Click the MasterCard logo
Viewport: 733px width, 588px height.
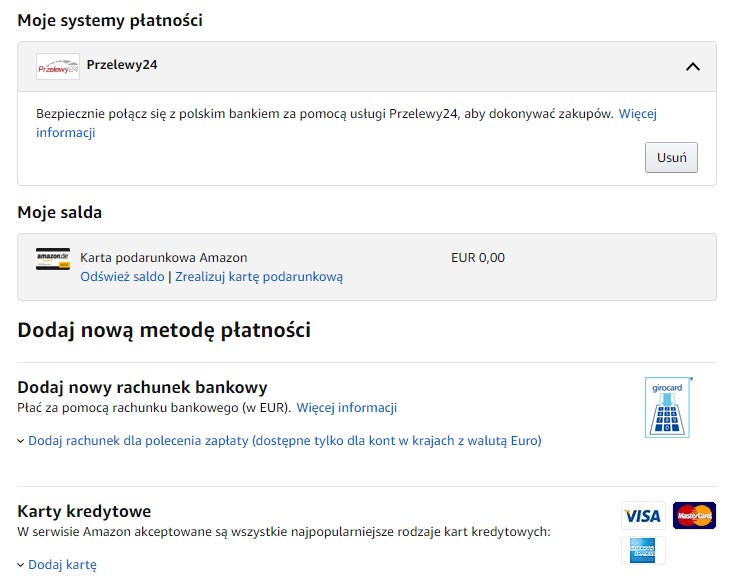(694, 516)
